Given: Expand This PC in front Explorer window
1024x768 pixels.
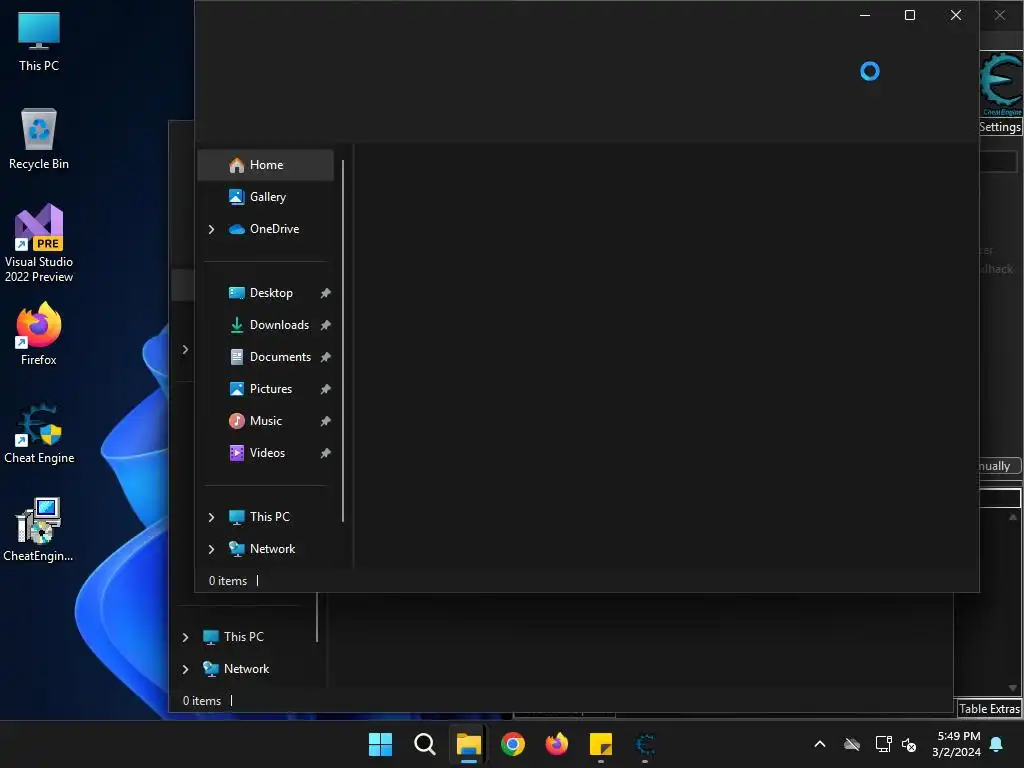Looking at the screenshot, I should pyautogui.click(x=211, y=517).
